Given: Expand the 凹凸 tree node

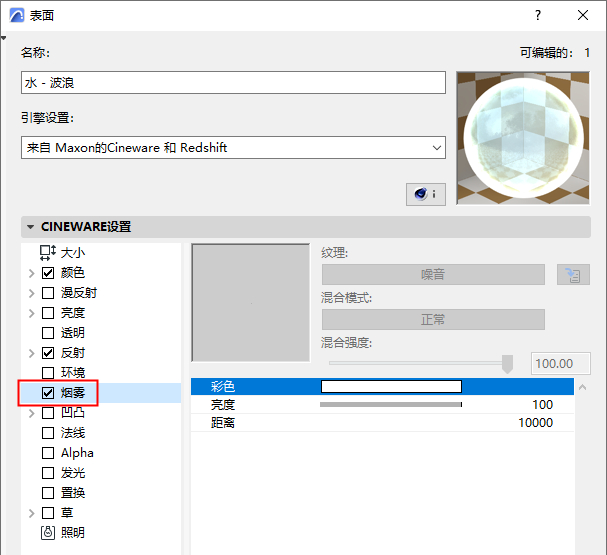Looking at the screenshot, I should pyautogui.click(x=32, y=413).
